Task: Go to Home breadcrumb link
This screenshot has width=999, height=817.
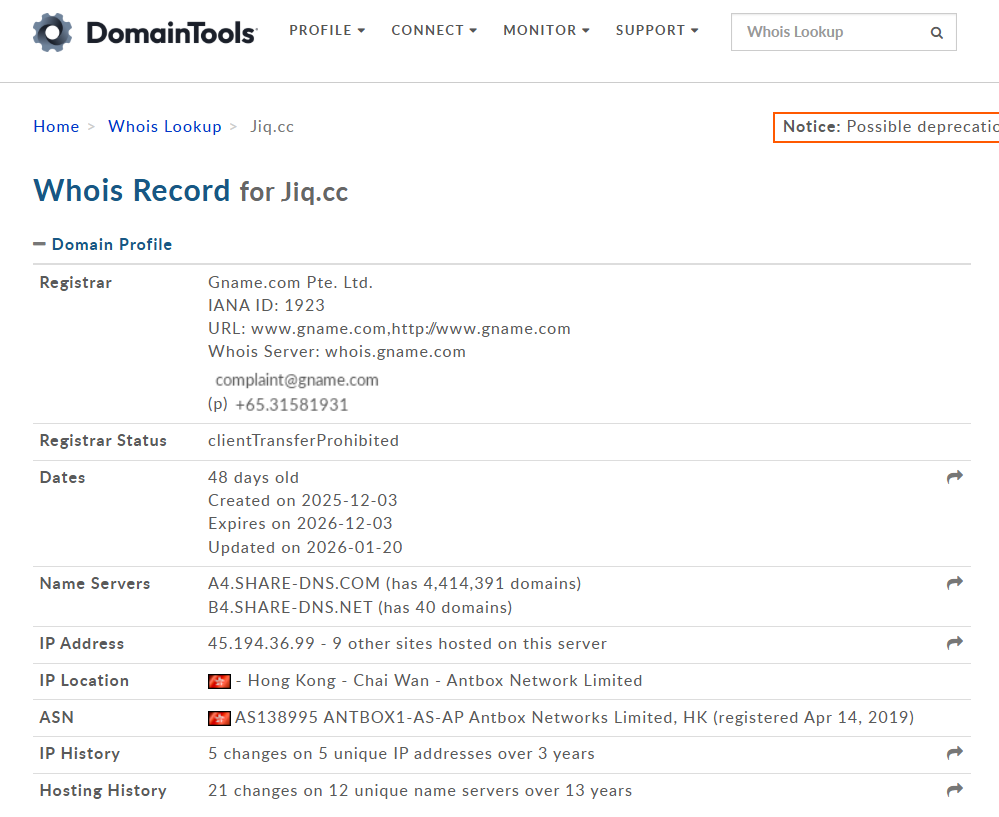Action: coord(56,126)
